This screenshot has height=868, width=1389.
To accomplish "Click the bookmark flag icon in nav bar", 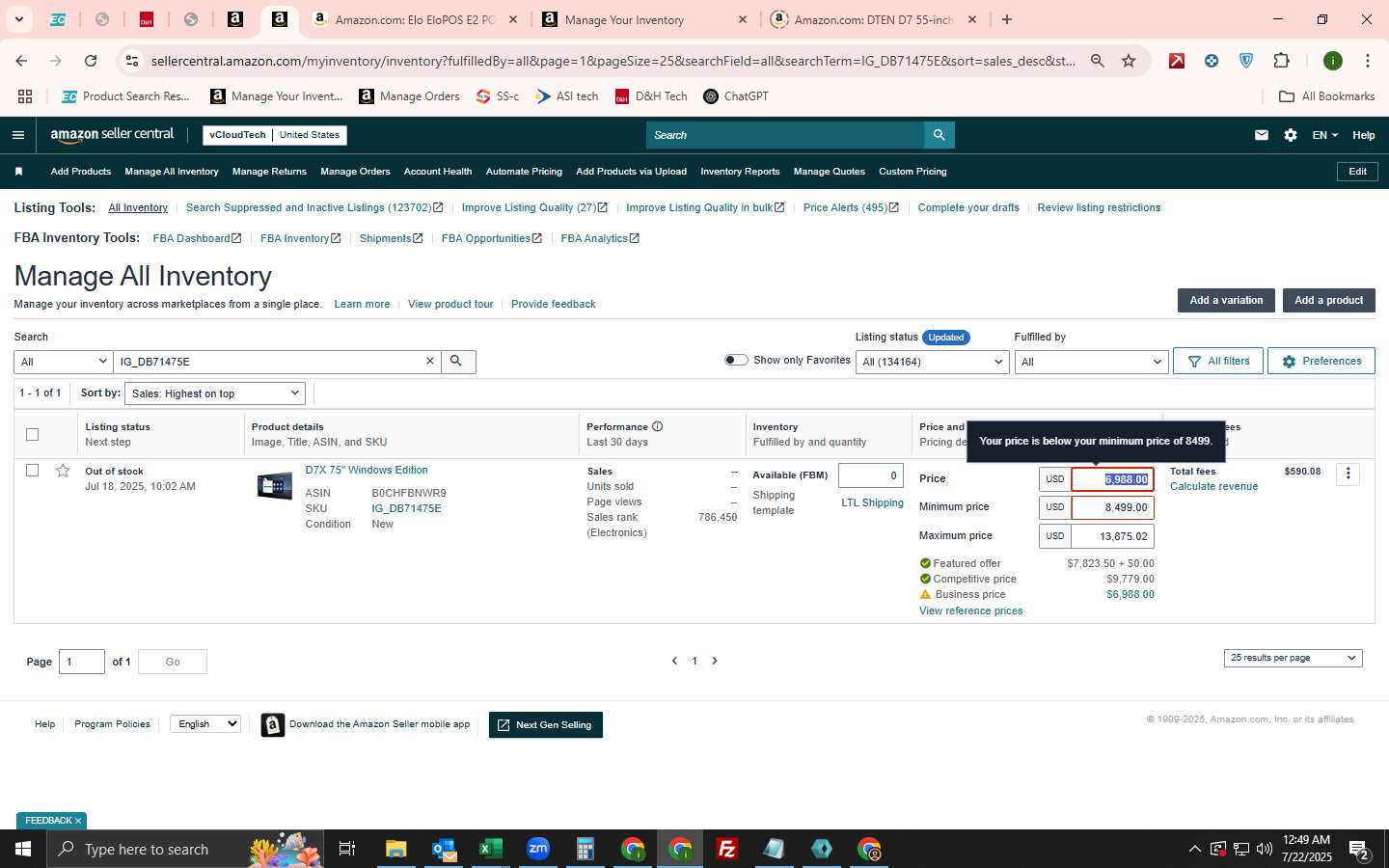I will point(18,172).
